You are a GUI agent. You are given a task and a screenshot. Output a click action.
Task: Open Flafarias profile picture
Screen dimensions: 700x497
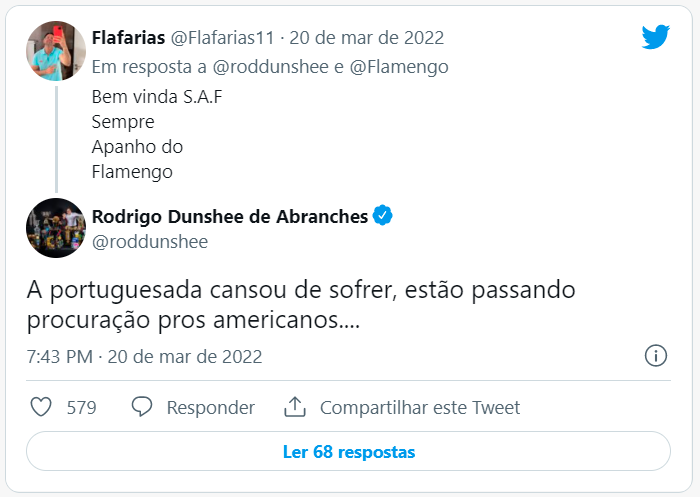[x=56, y=52]
